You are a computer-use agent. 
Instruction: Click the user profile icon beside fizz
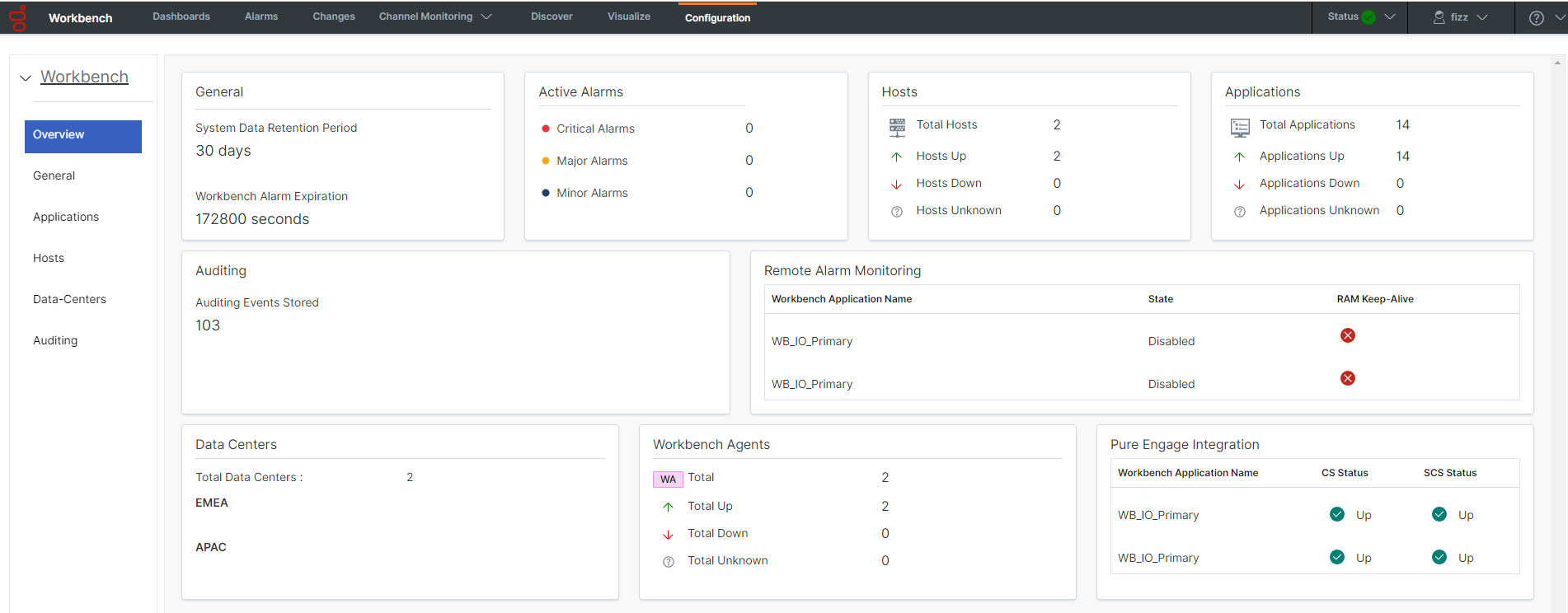click(x=1439, y=17)
